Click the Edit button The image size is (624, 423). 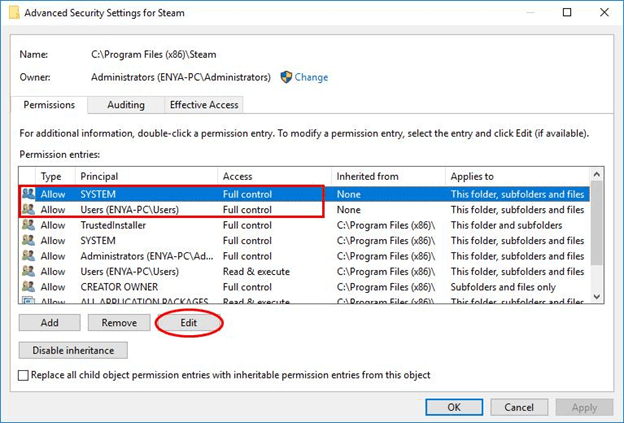(189, 323)
